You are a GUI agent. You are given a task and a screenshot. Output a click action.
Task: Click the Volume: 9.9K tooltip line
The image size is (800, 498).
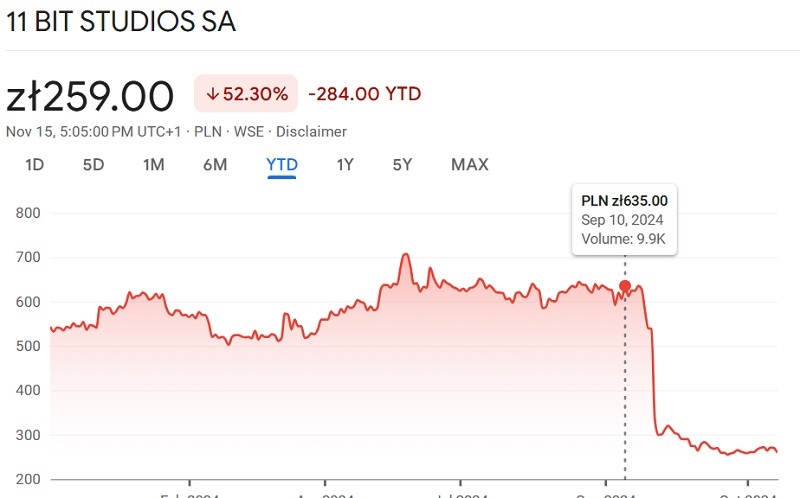coord(623,239)
